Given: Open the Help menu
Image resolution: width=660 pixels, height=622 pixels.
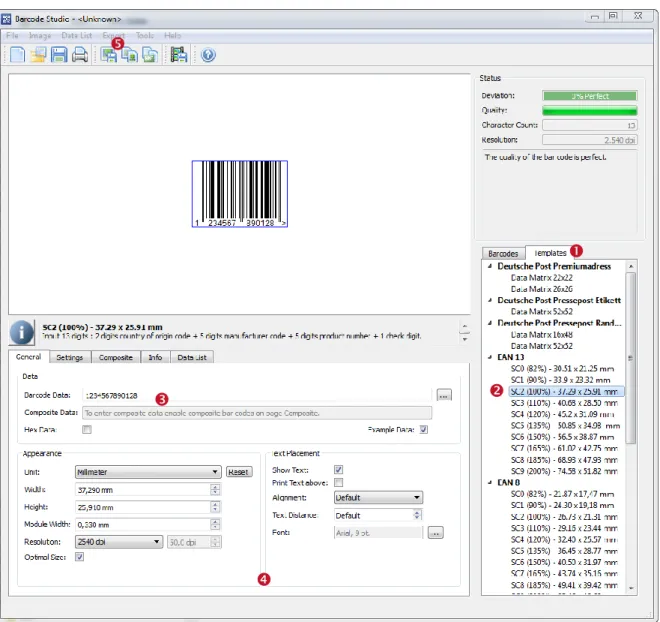Looking at the screenshot, I should pyautogui.click(x=173, y=36).
